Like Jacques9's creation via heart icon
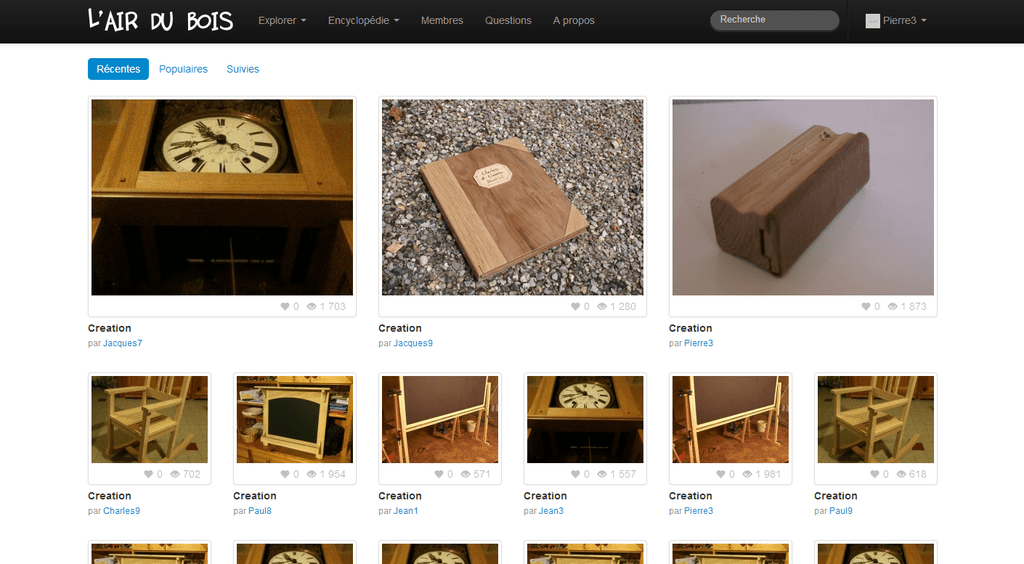 click(x=575, y=306)
